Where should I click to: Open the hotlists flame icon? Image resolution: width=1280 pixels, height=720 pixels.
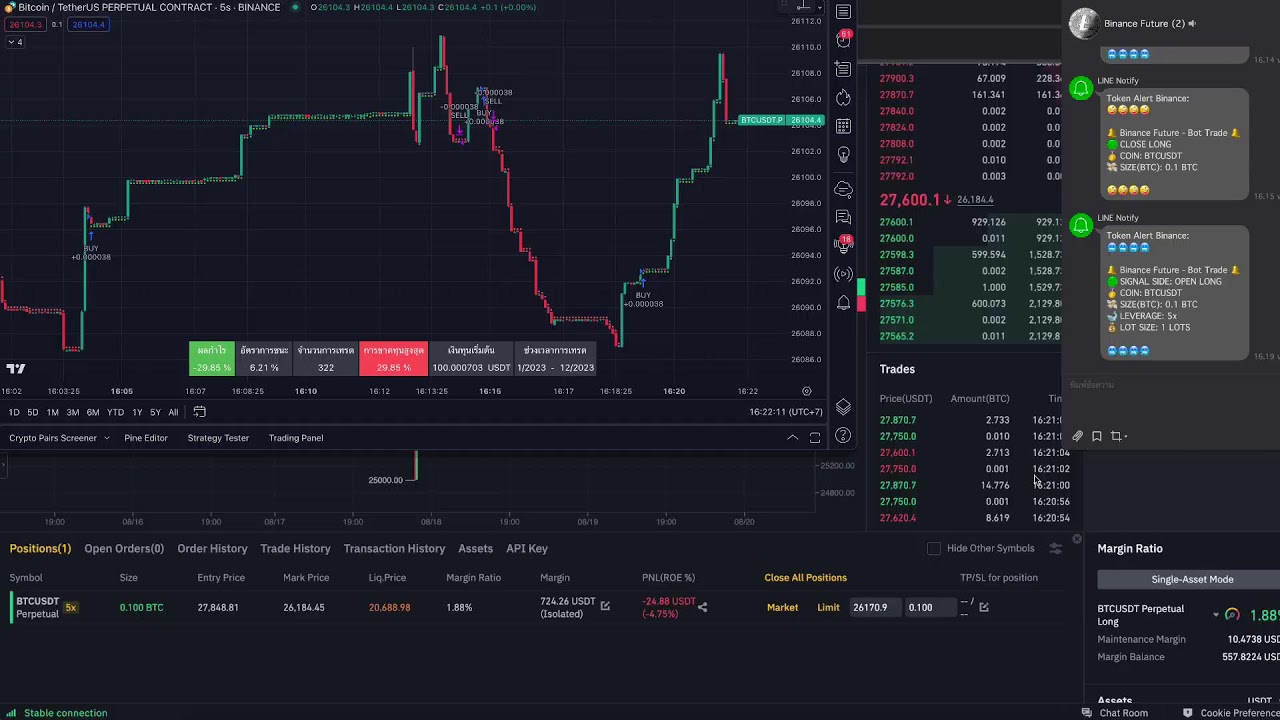[843, 98]
